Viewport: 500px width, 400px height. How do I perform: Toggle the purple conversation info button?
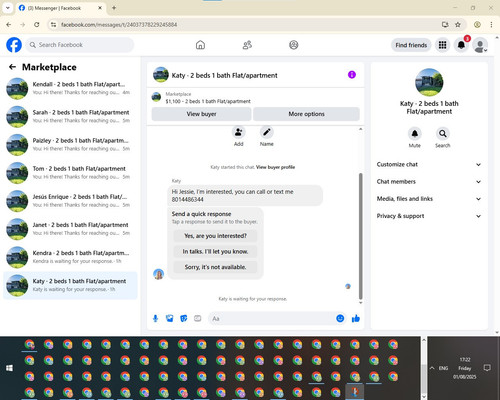pyautogui.click(x=352, y=75)
